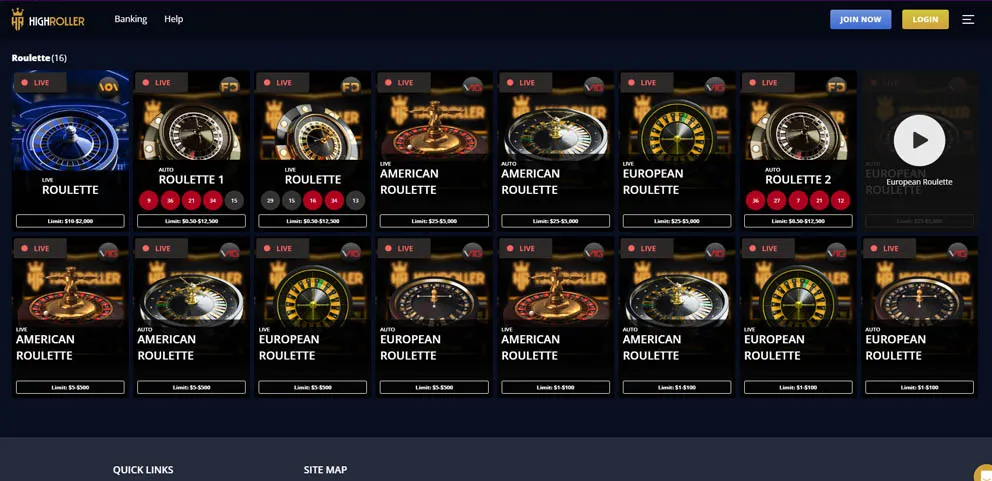Click the LOGIN button
Screen dimensions: 992x481
click(925, 20)
